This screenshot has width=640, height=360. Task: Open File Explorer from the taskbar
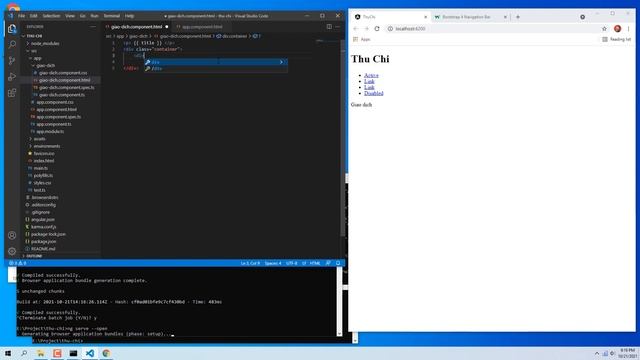pos(40,353)
